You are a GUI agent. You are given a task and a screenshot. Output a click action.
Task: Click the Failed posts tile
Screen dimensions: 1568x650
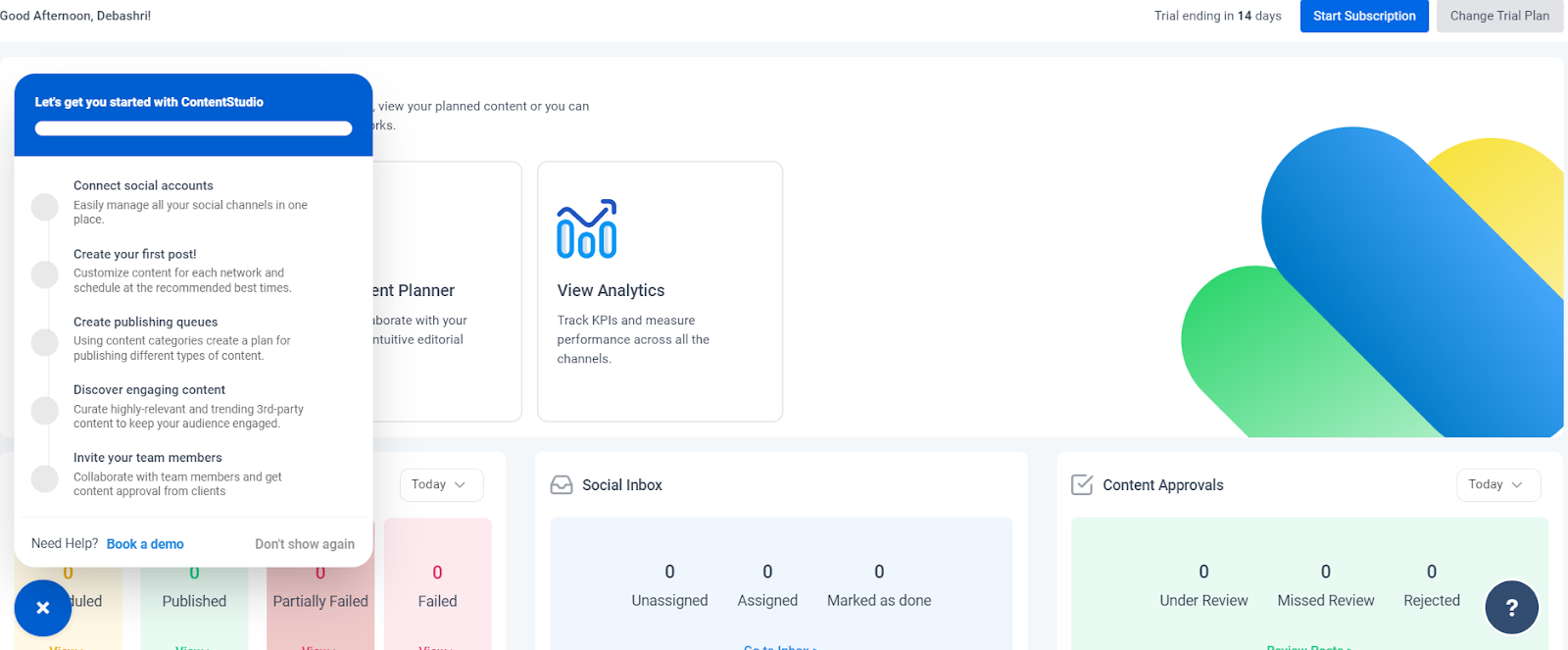click(x=437, y=584)
